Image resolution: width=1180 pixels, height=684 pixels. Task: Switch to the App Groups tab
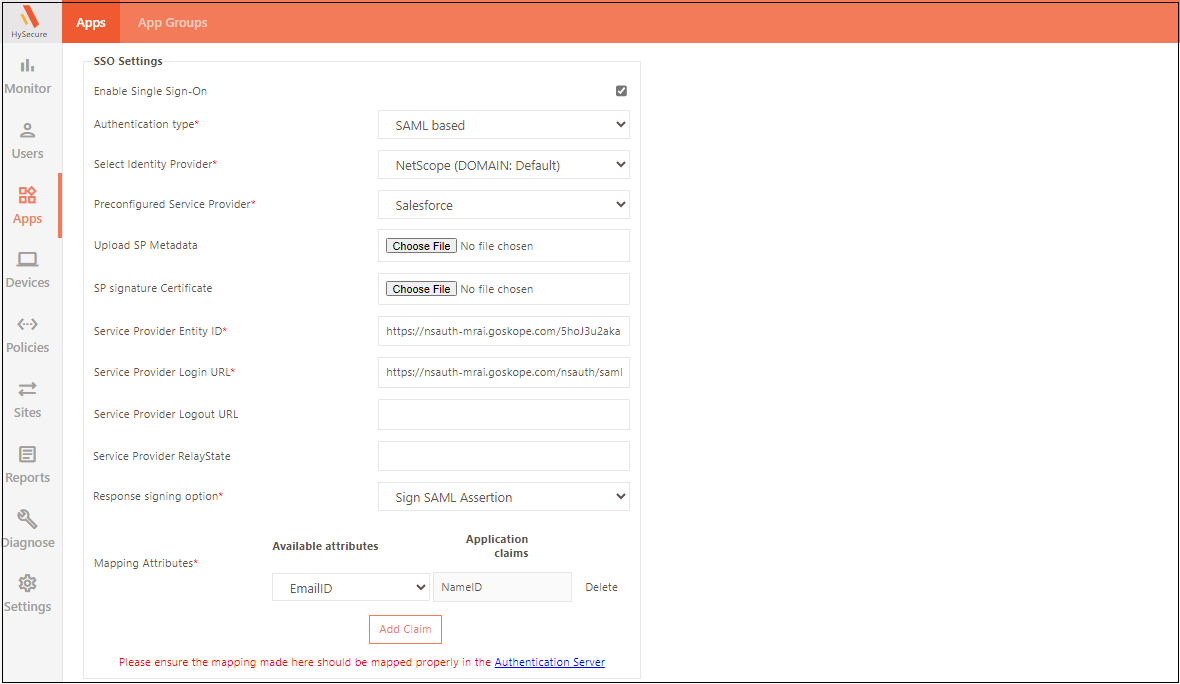(x=173, y=23)
